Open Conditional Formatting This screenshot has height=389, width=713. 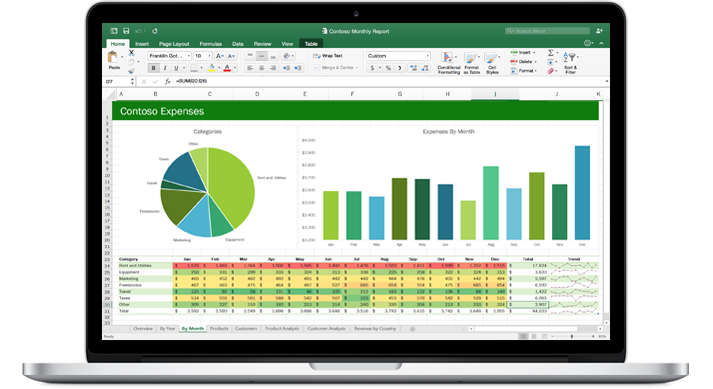point(449,63)
